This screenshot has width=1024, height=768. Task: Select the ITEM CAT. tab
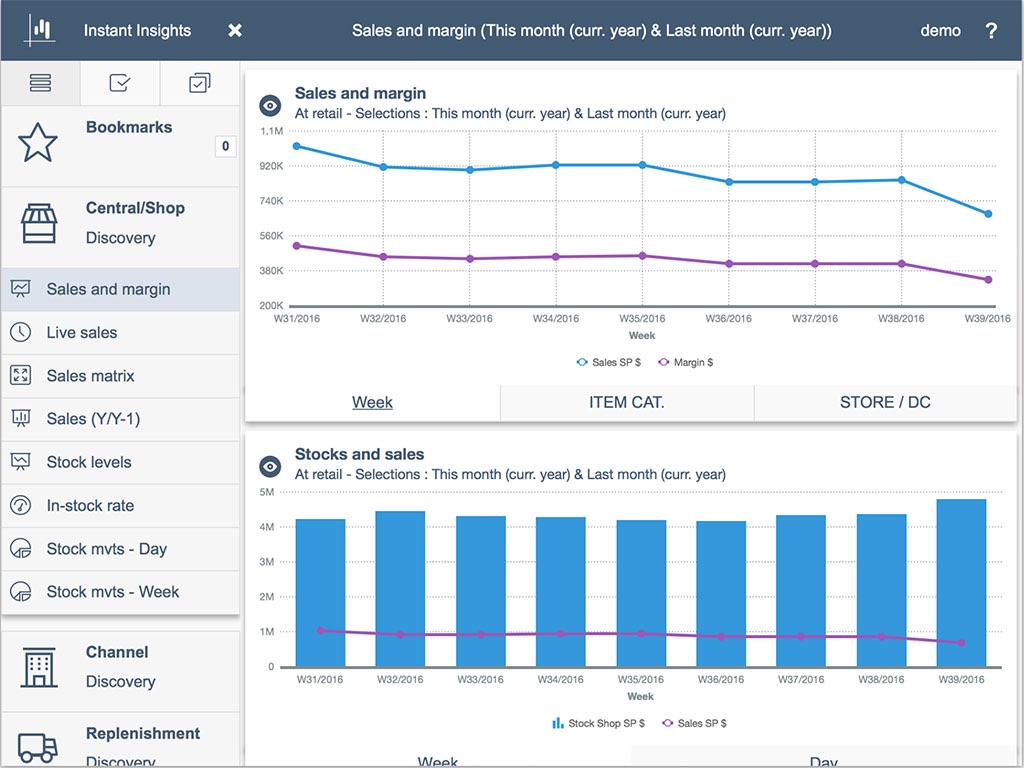(627, 402)
